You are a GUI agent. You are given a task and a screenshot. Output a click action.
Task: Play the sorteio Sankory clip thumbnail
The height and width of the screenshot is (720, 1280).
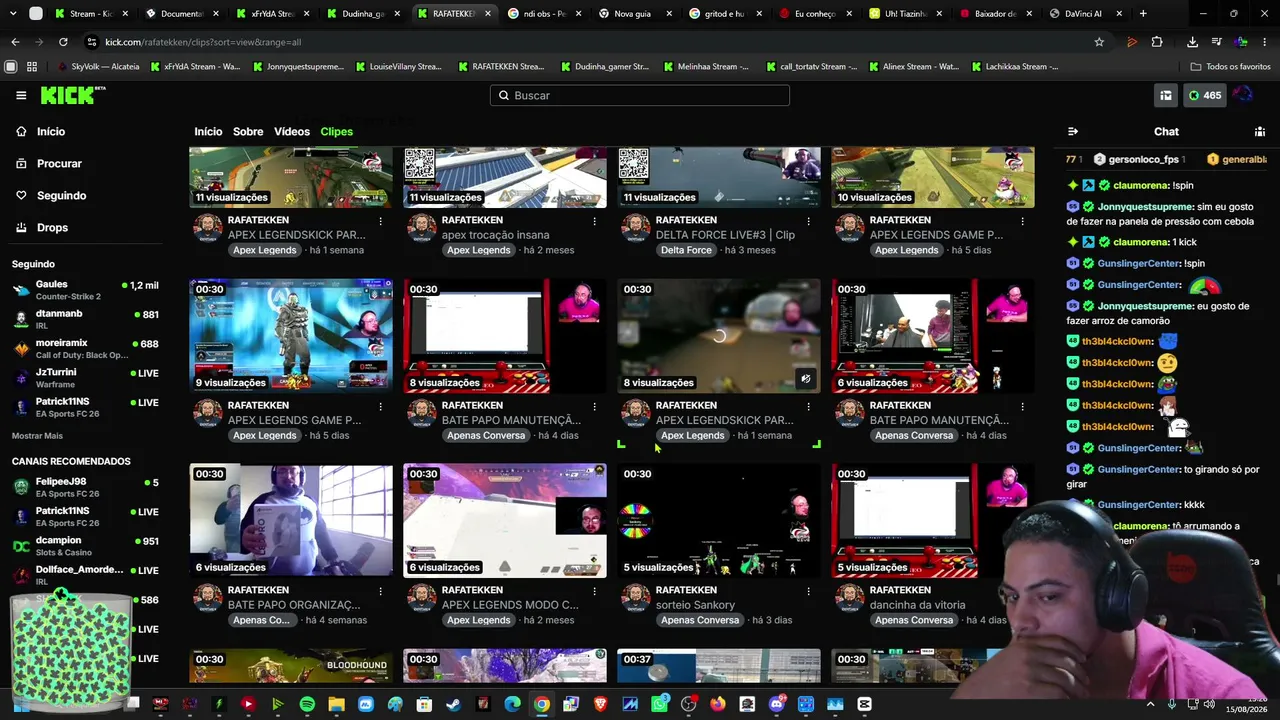coord(719,521)
